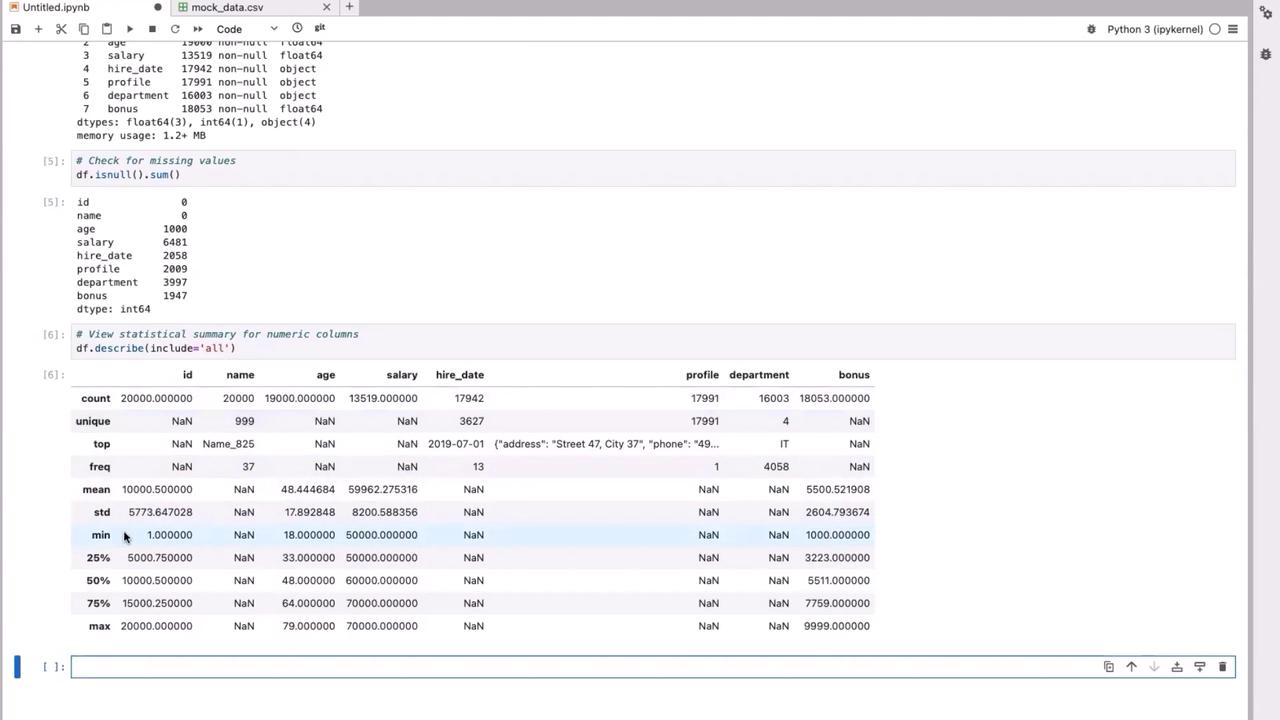Open the Code cell type dropdown
Image resolution: width=1280 pixels, height=720 pixels.
pos(246,29)
